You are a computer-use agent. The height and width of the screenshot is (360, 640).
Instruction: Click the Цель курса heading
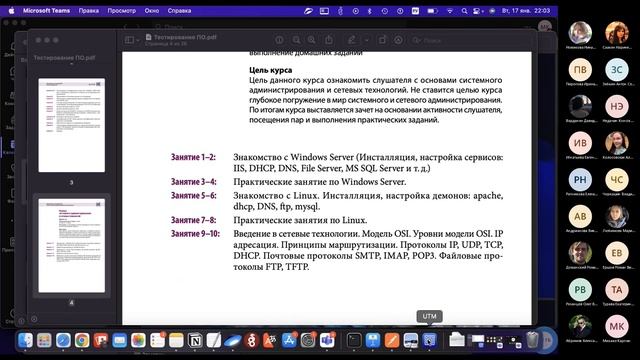[x=271, y=70]
